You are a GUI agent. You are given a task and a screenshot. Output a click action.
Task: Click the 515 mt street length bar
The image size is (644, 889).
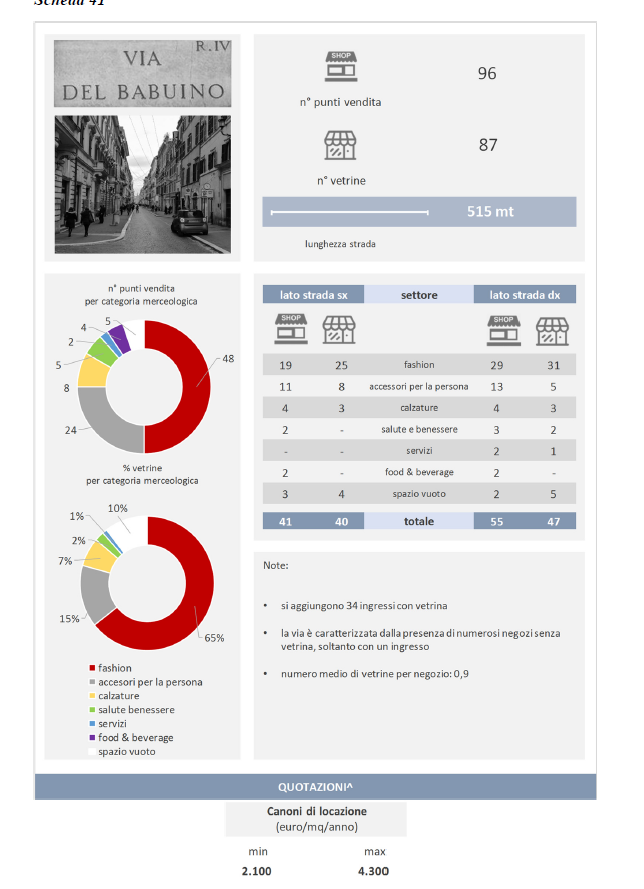coord(419,211)
